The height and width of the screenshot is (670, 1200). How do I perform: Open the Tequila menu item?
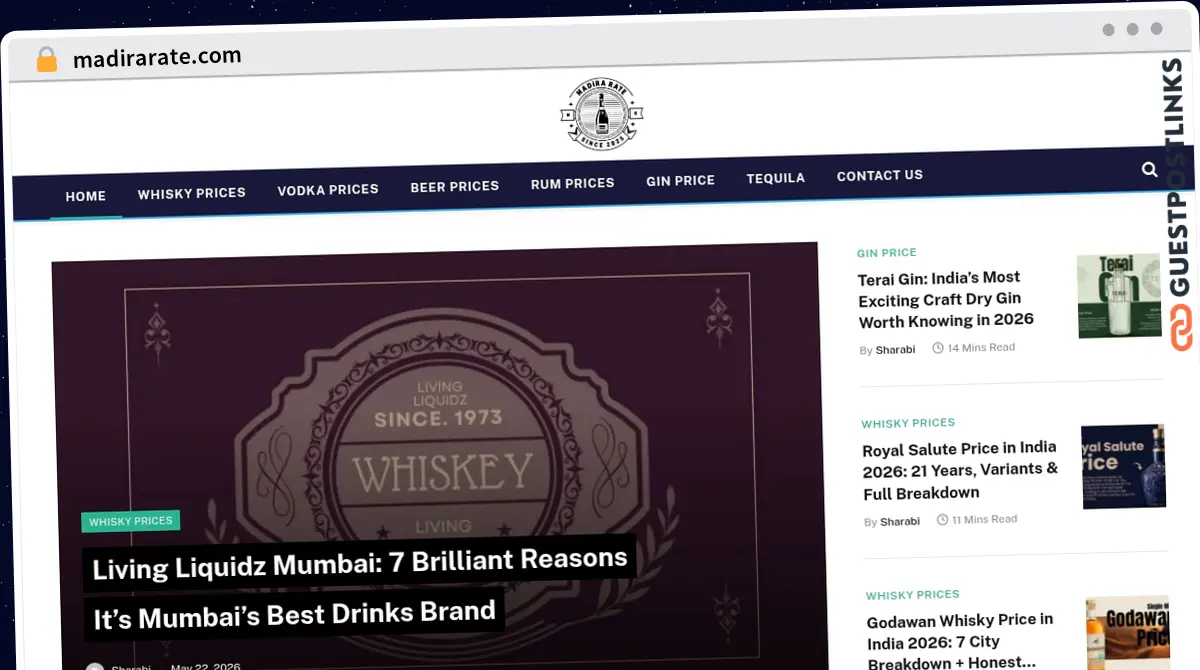776,178
